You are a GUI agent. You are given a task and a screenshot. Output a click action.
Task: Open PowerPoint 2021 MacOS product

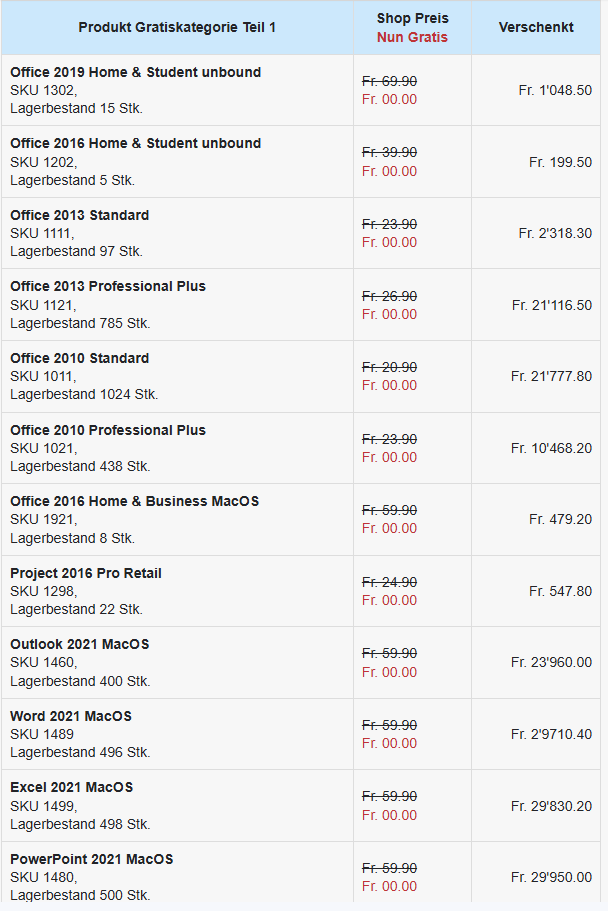pos(91,859)
